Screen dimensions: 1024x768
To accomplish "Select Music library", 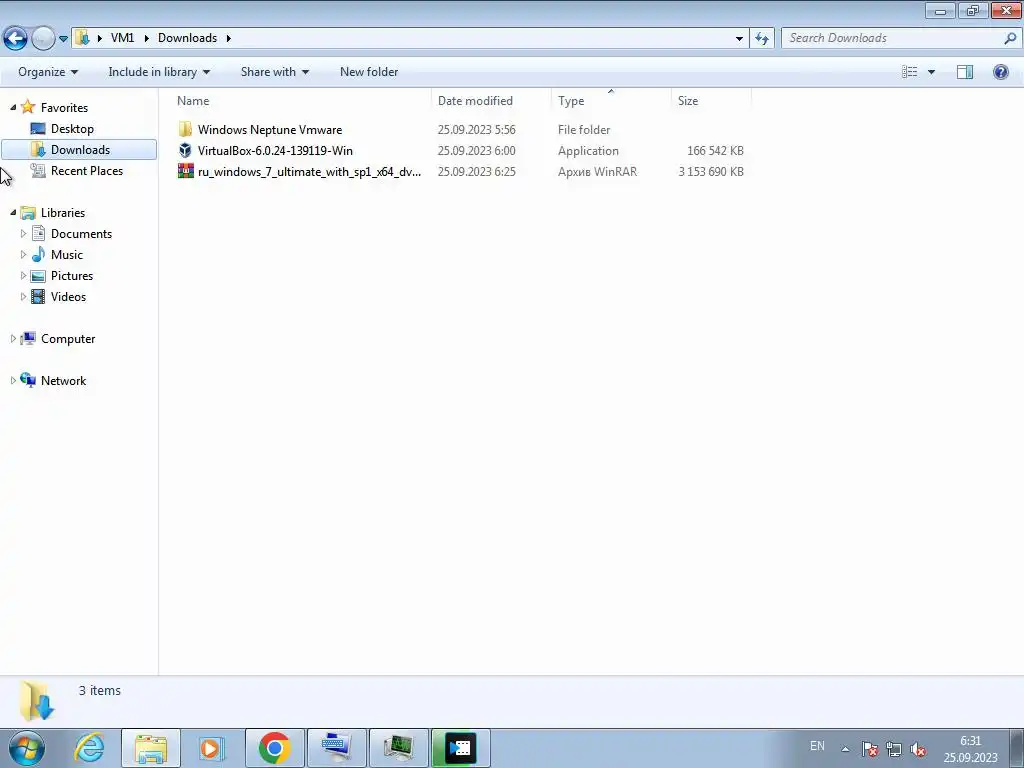I will pos(67,255).
